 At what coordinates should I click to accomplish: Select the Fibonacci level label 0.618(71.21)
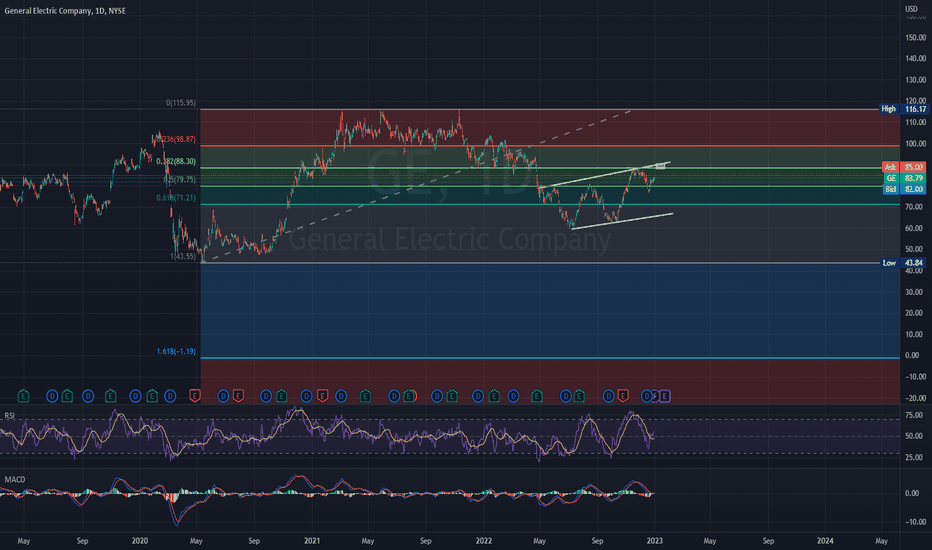(x=176, y=198)
